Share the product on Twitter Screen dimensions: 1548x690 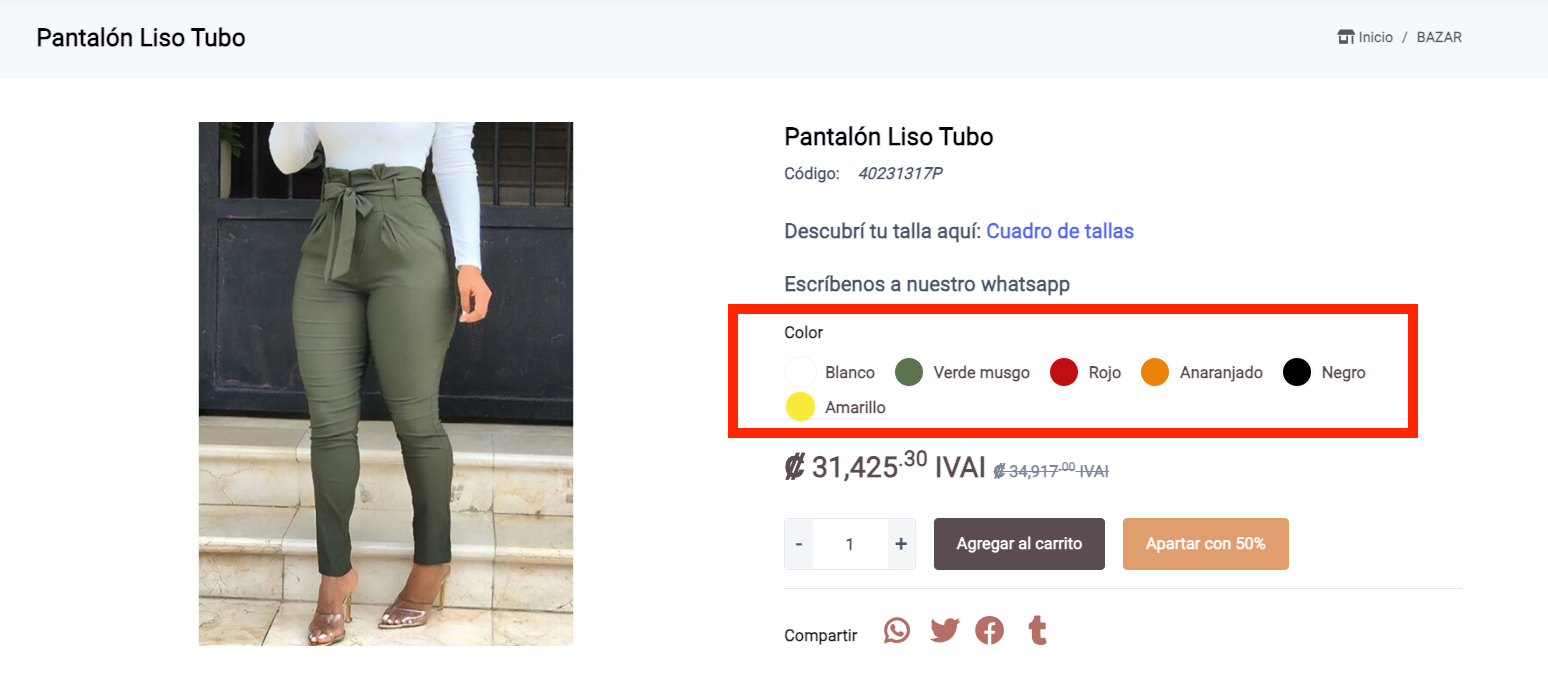tap(944, 631)
